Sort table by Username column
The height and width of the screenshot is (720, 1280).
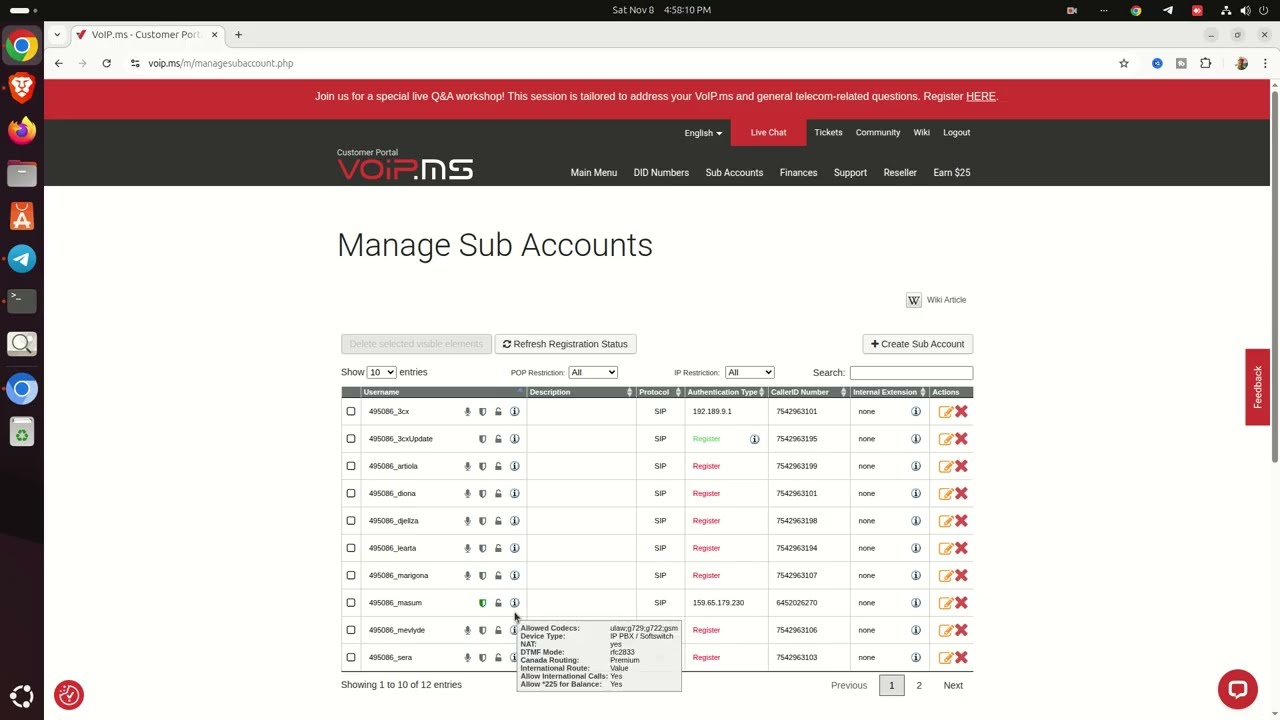443,392
